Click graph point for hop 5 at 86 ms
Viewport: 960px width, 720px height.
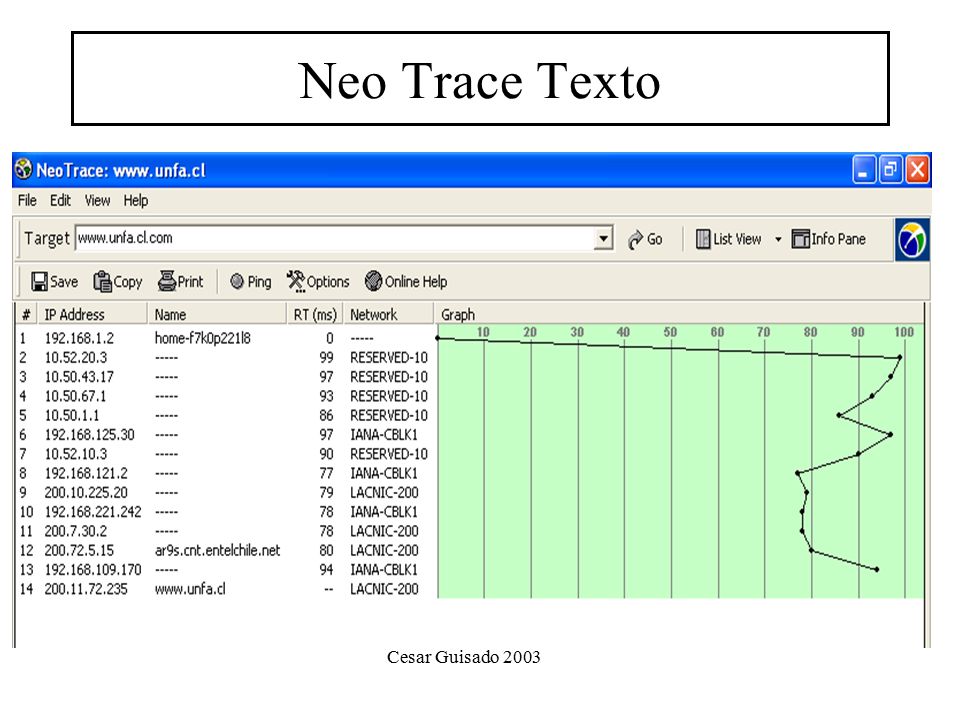pos(839,415)
